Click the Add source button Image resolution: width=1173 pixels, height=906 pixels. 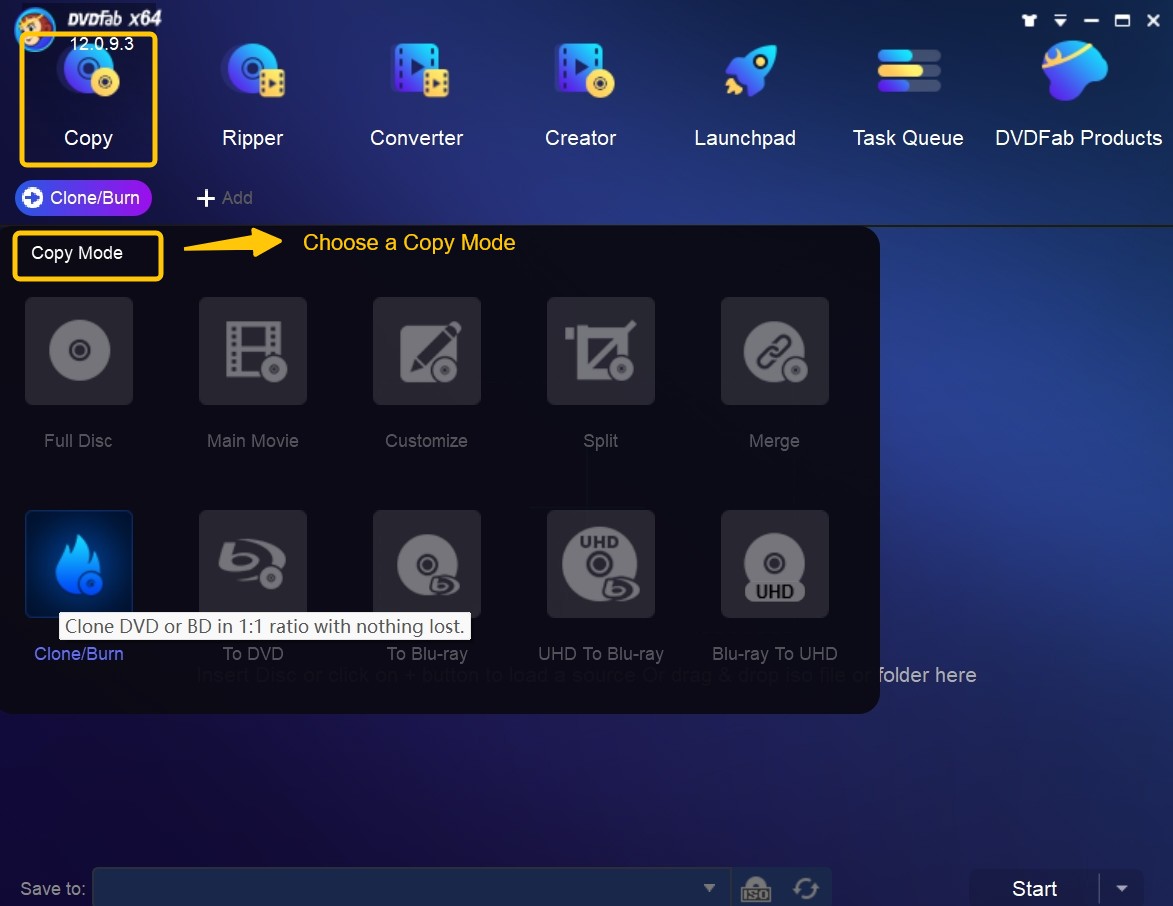coord(224,198)
